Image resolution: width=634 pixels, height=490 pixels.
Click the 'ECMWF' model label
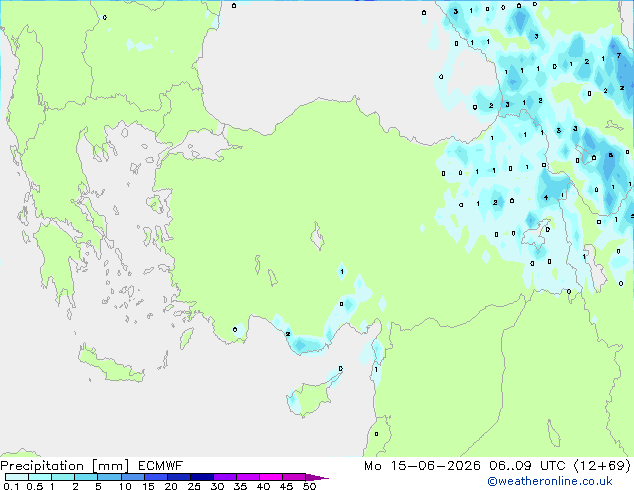click(161, 466)
